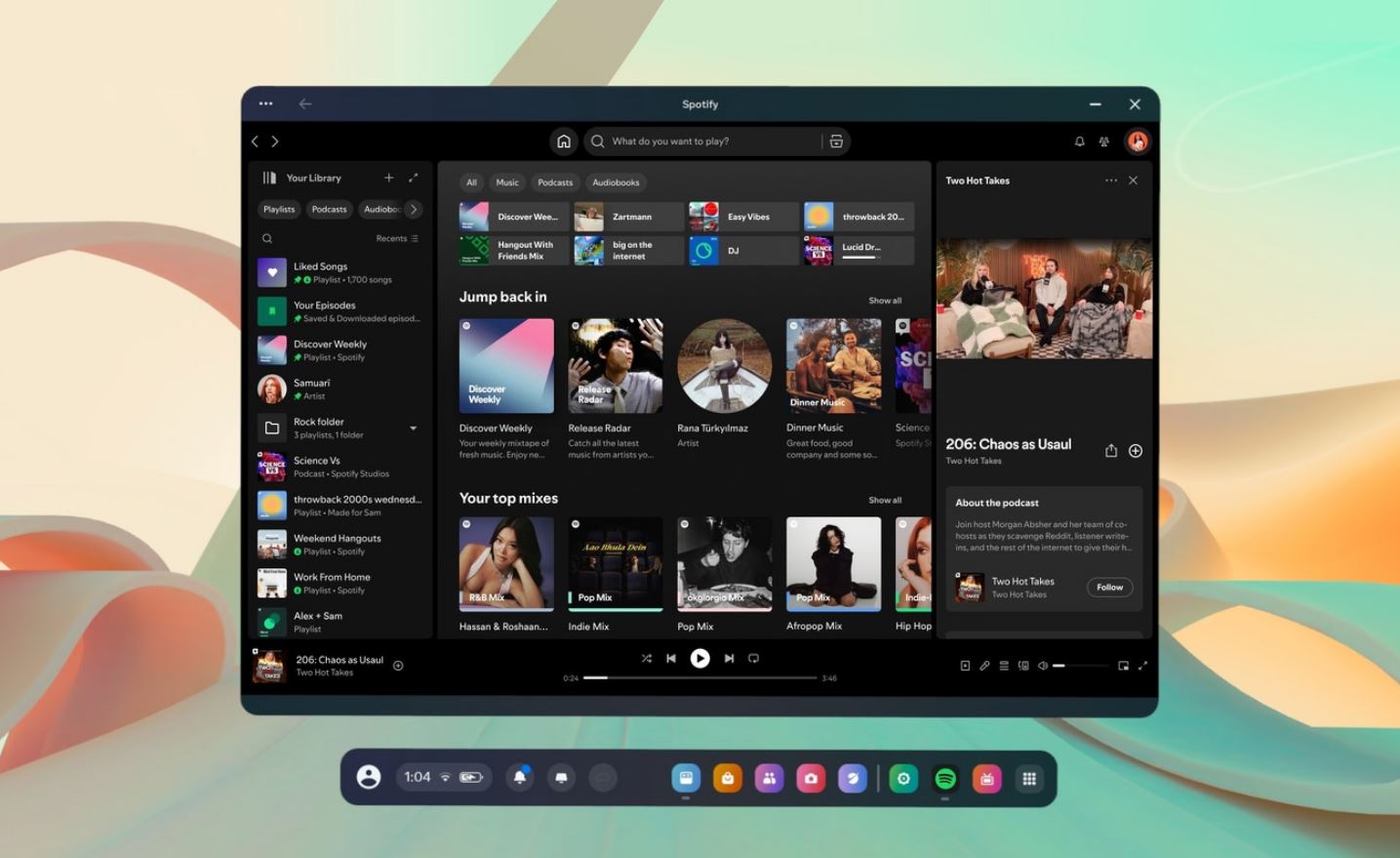Select the Music filter tab
The width and height of the screenshot is (1400, 858).
point(507,183)
